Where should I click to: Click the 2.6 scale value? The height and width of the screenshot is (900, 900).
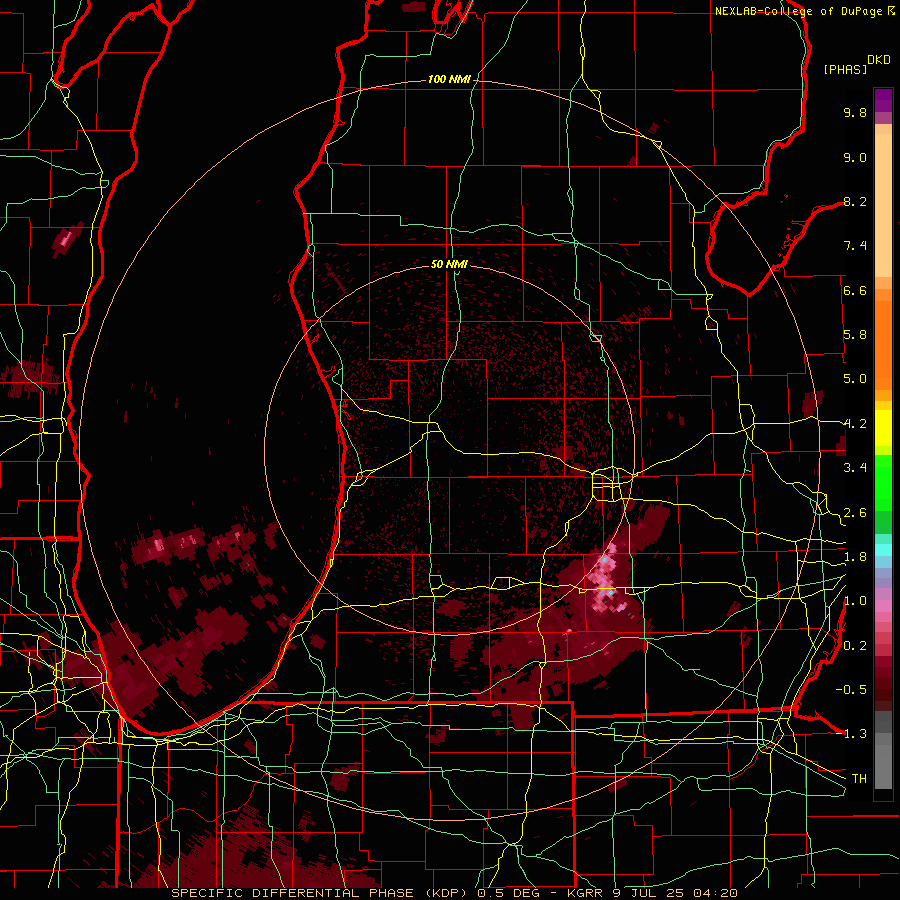click(x=855, y=513)
